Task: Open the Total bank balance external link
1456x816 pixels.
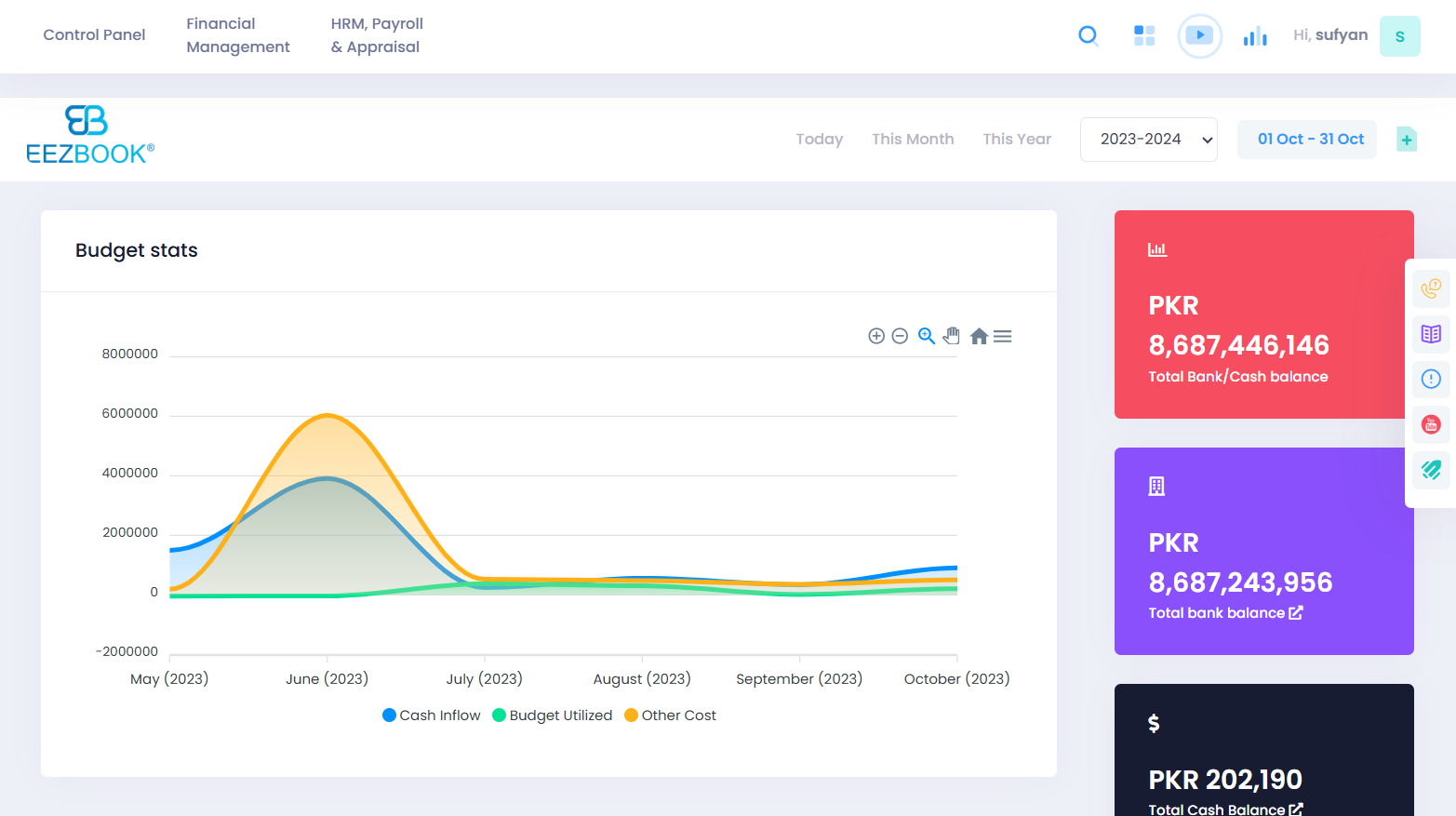Action: coord(1297,612)
